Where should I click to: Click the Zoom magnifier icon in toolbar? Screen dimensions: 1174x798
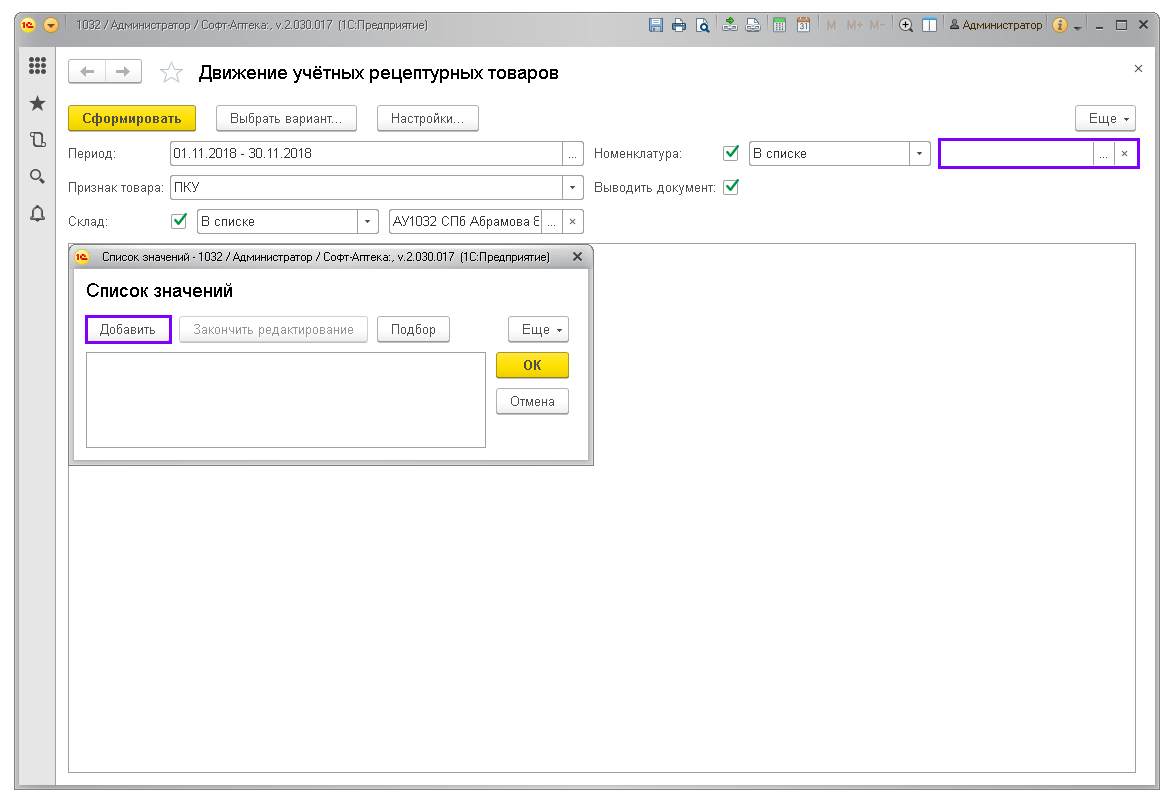coord(906,25)
